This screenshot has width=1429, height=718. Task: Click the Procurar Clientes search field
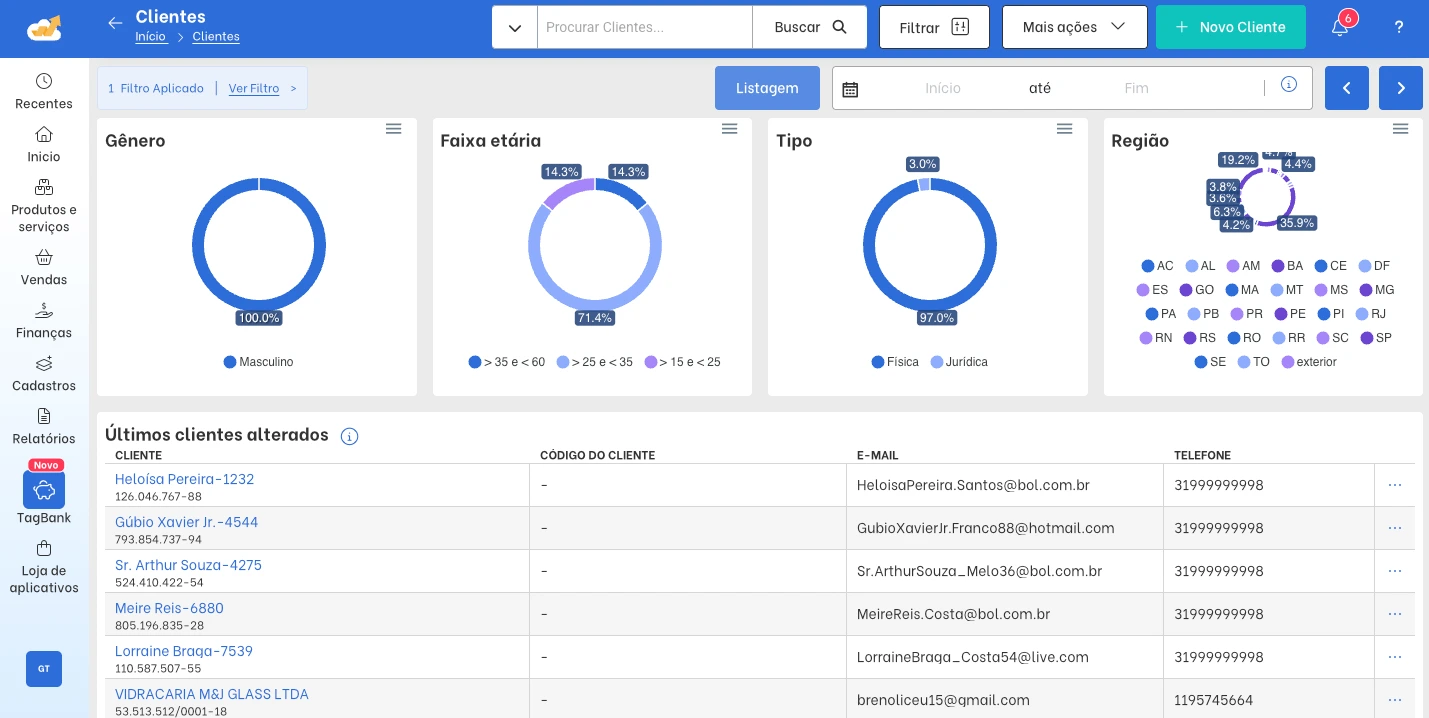(645, 28)
